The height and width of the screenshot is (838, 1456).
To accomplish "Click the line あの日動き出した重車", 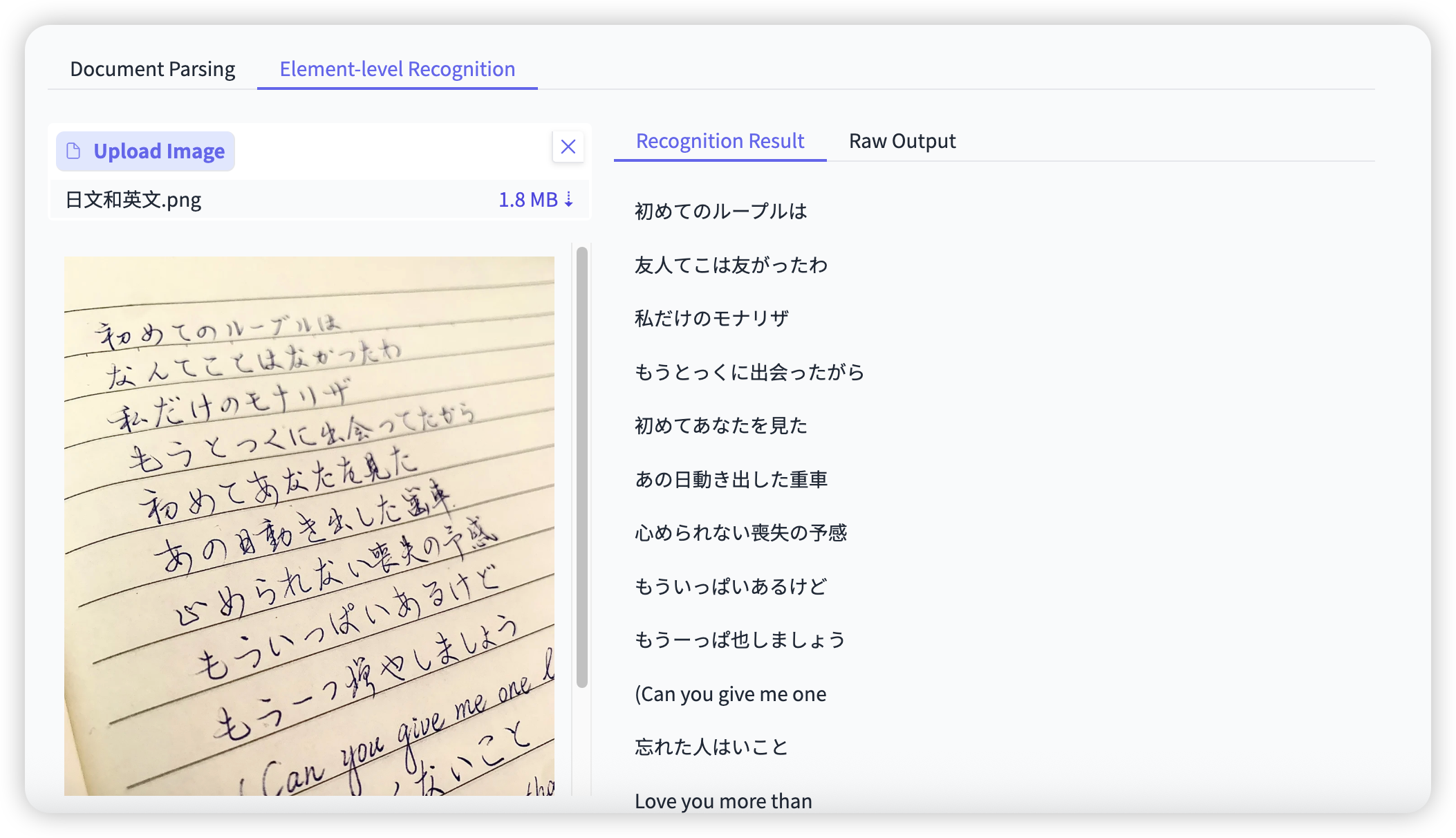I will pyautogui.click(x=731, y=480).
